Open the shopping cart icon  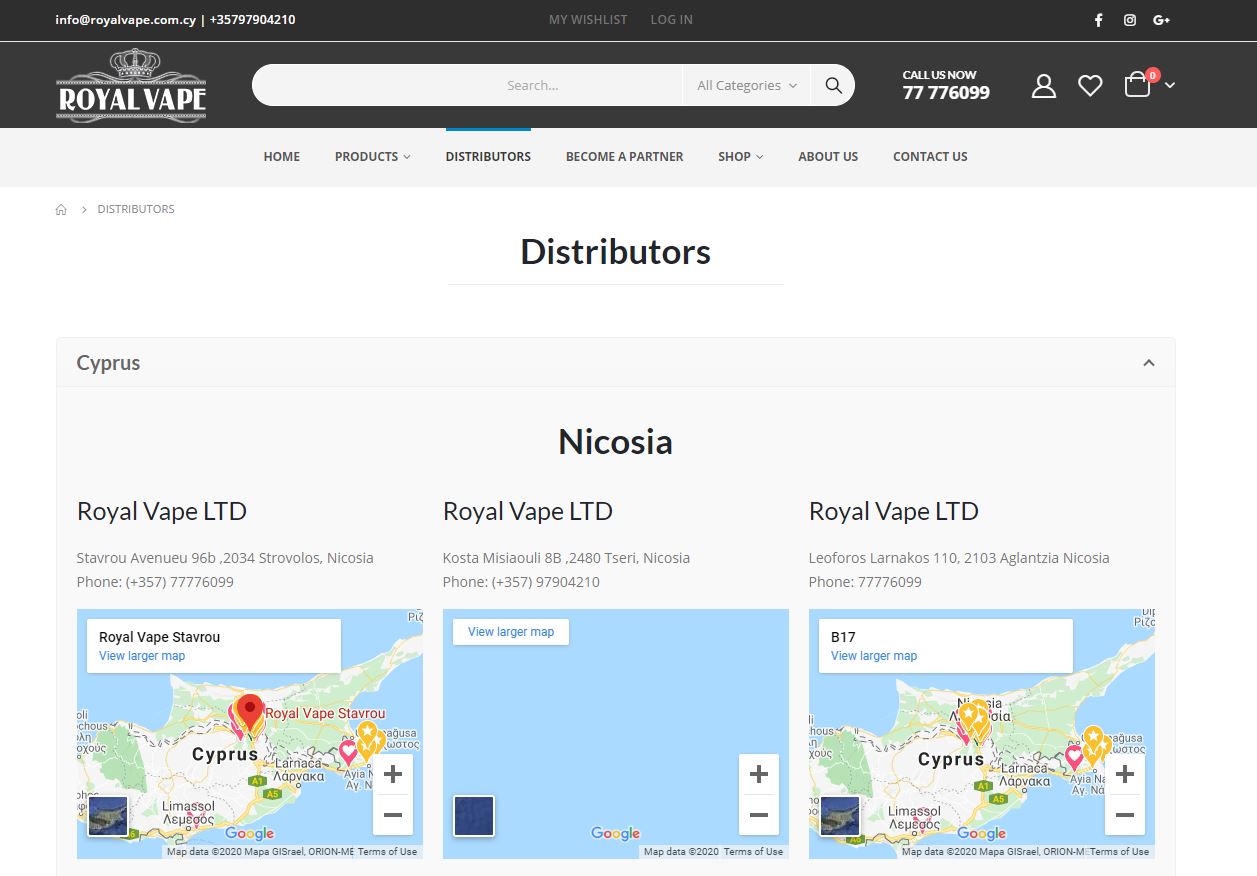pos(1138,86)
